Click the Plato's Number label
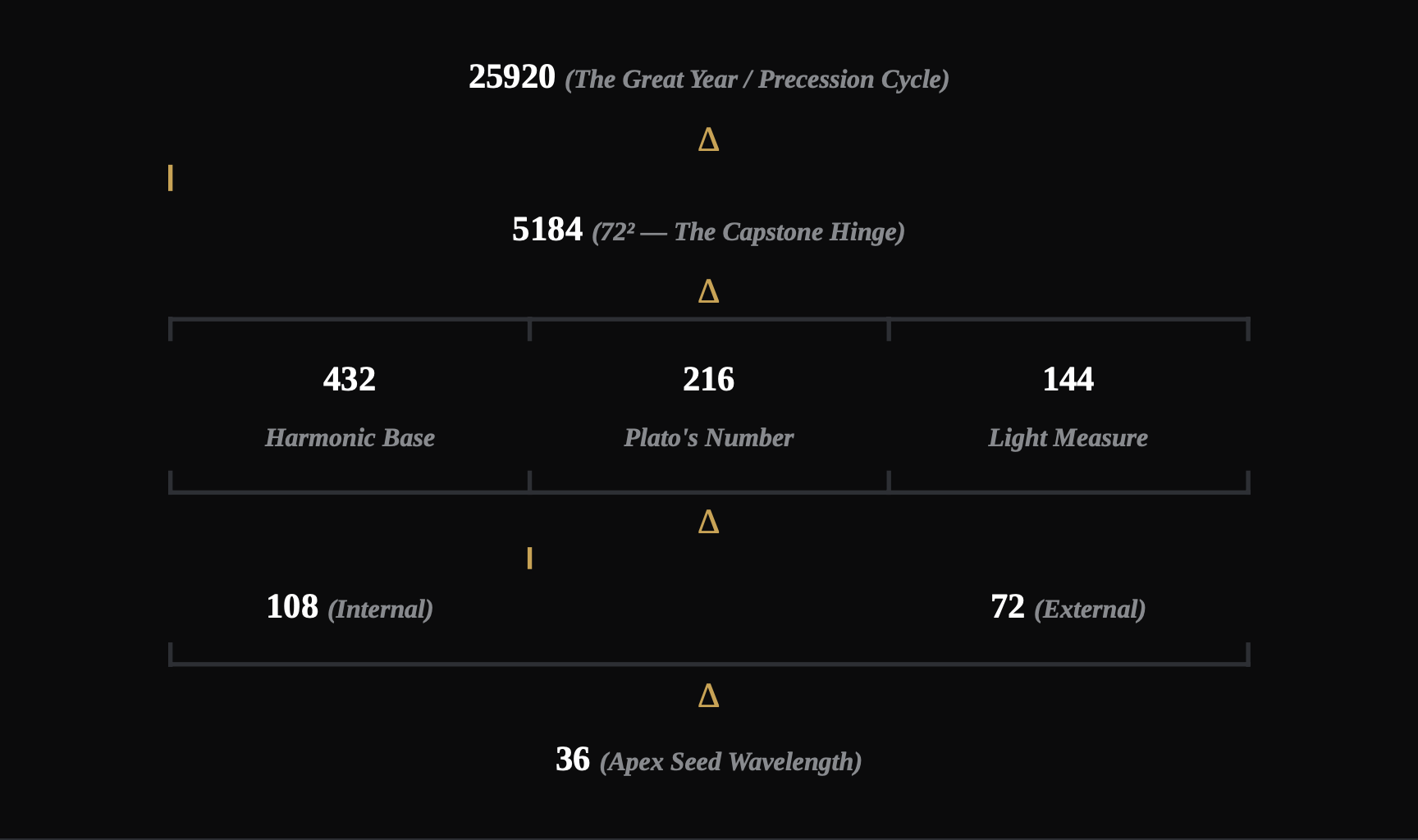 709,438
